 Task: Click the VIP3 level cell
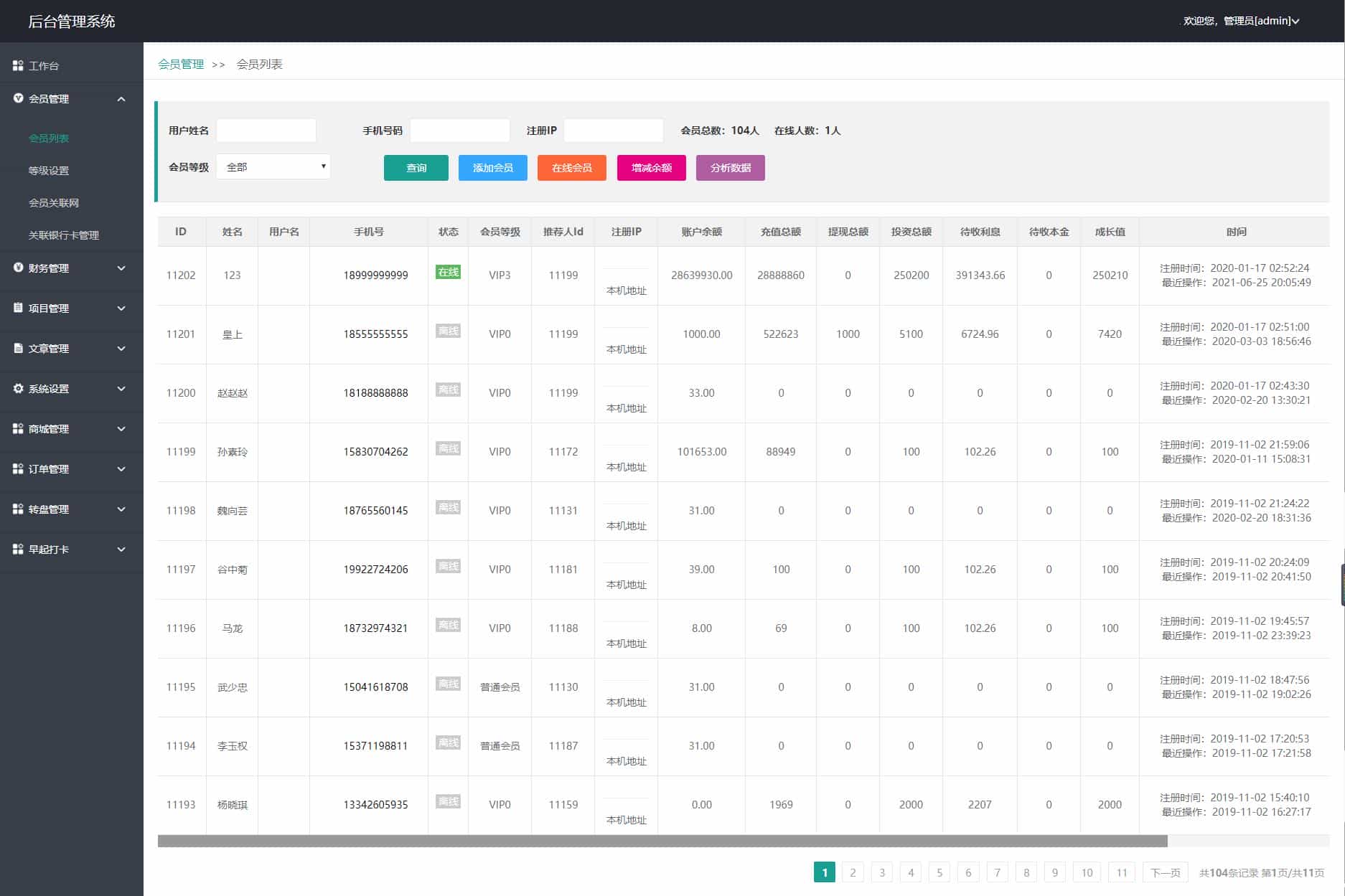click(x=500, y=275)
